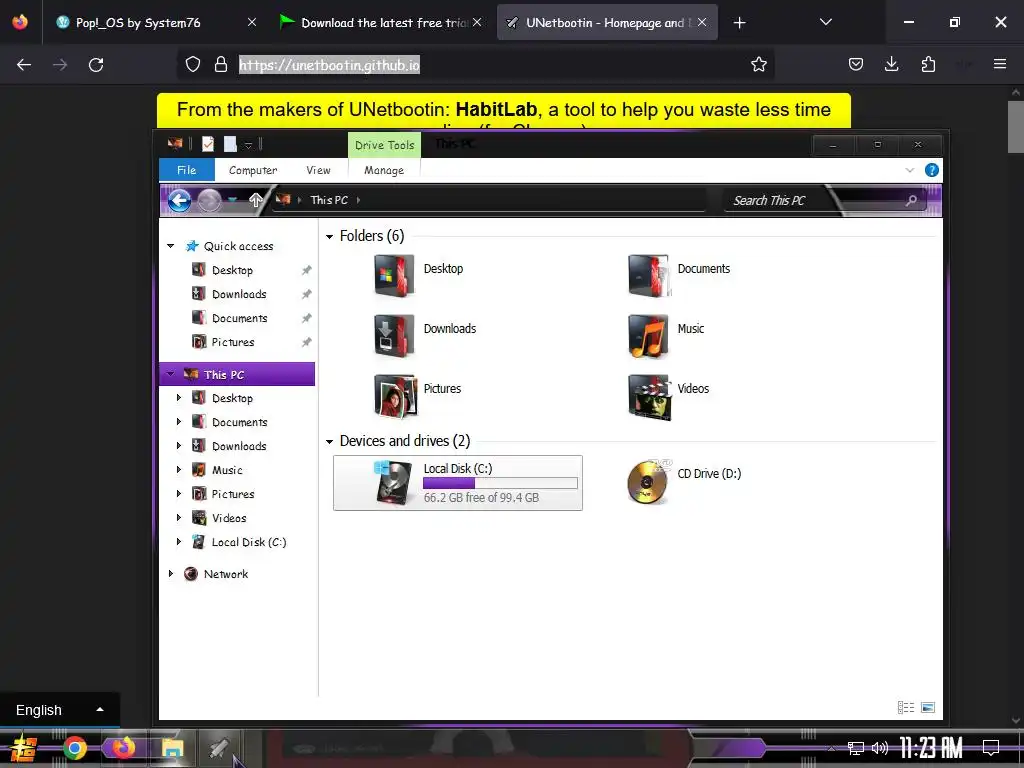Open the Videos folder icon in main pane
The height and width of the screenshot is (768, 1024).
point(648,396)
